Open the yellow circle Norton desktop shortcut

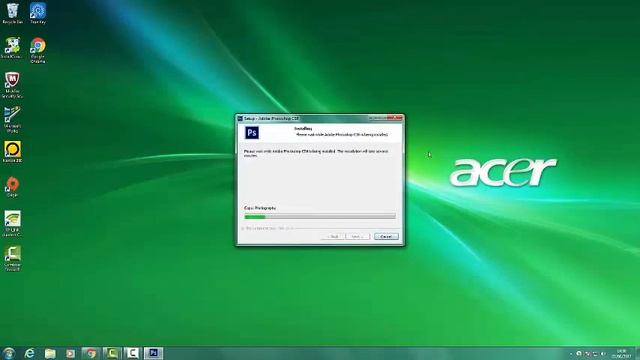click(12, 152)
